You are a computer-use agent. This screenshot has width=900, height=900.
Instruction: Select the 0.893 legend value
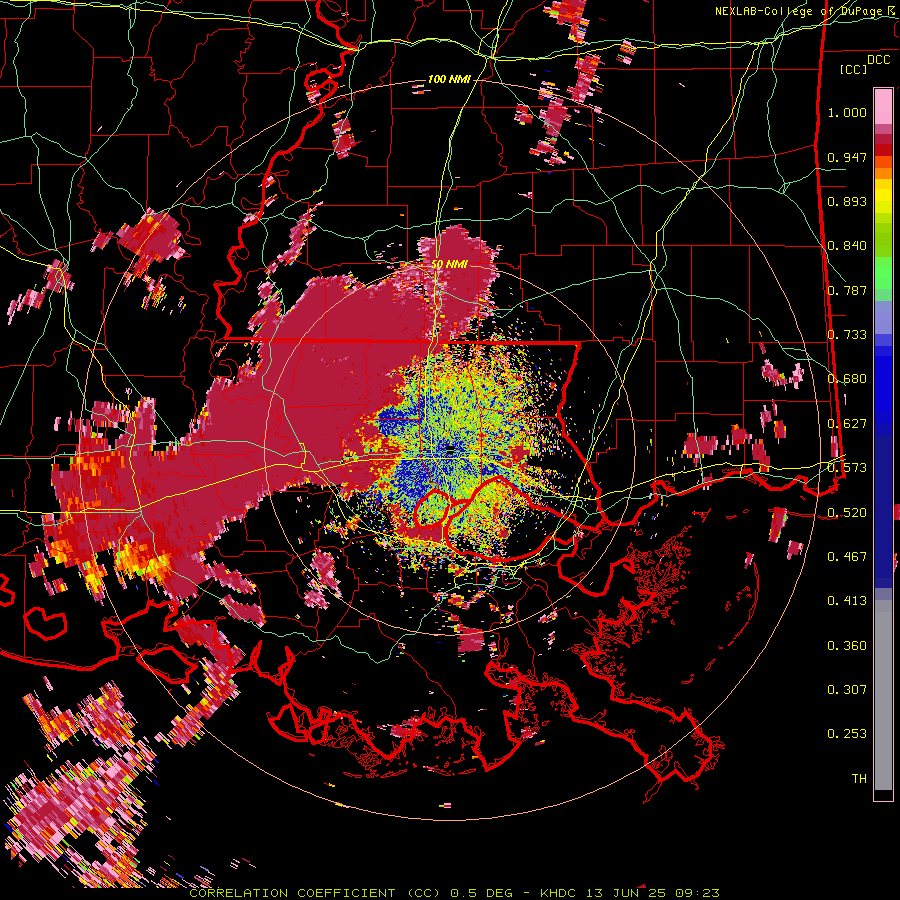pos(847,201)
